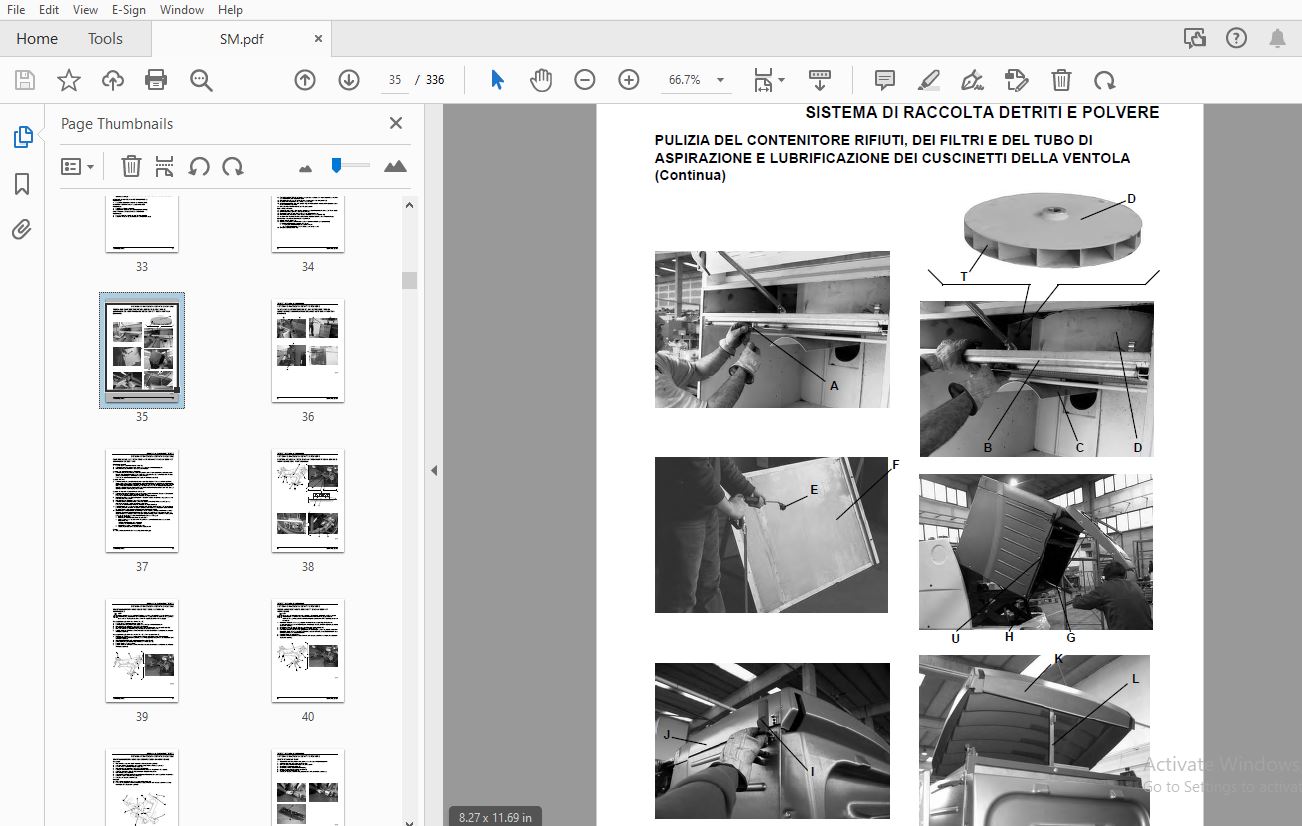The image size is (1302, 826).
Task: Click the scroll up arrow in thumbnails panel
Action: (x=409, y=205)
